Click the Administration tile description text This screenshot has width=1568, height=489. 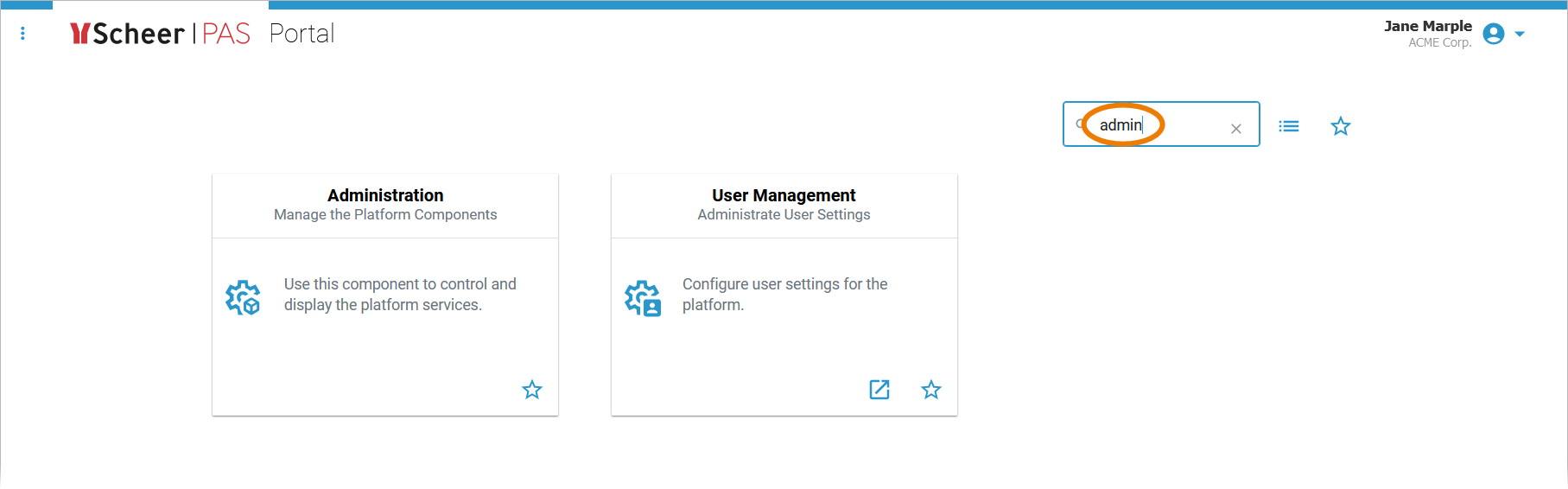(400, 295)
